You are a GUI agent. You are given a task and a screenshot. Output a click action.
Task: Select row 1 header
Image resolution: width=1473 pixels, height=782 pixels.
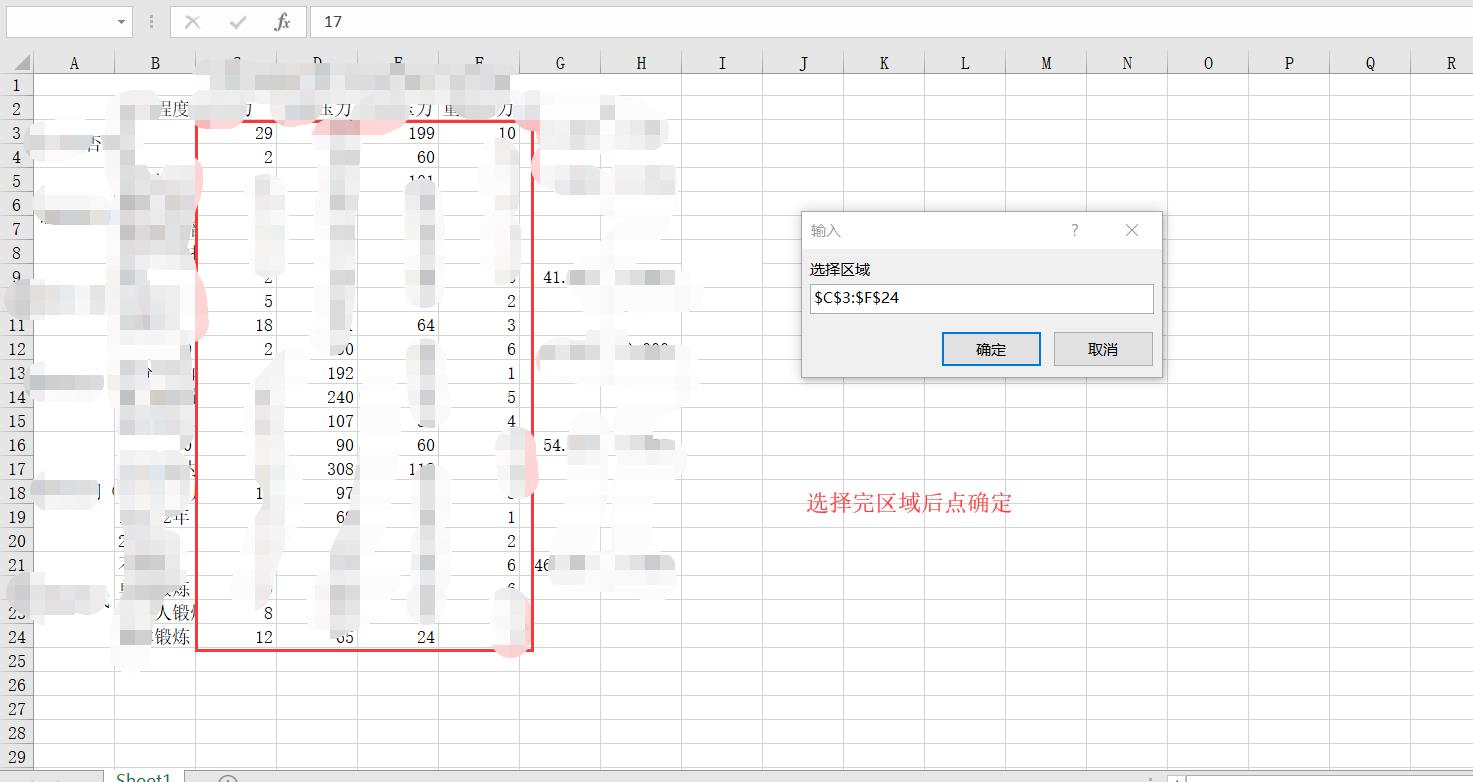point(17,85)
